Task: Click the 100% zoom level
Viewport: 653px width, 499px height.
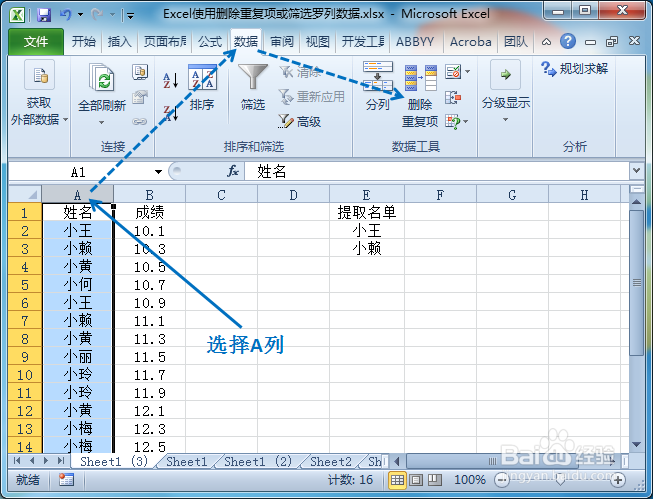Action: [469, 480]
